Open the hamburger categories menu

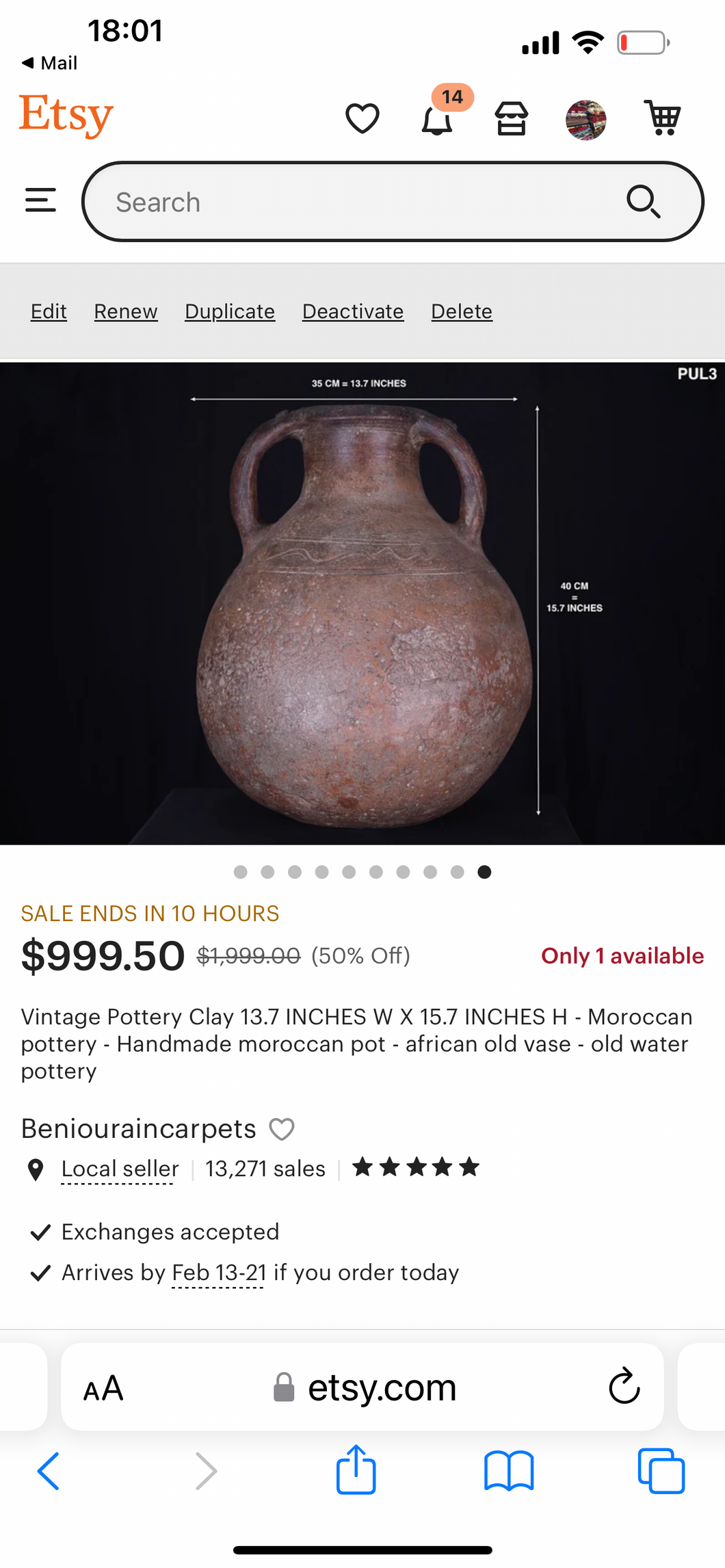coord(40,200)
